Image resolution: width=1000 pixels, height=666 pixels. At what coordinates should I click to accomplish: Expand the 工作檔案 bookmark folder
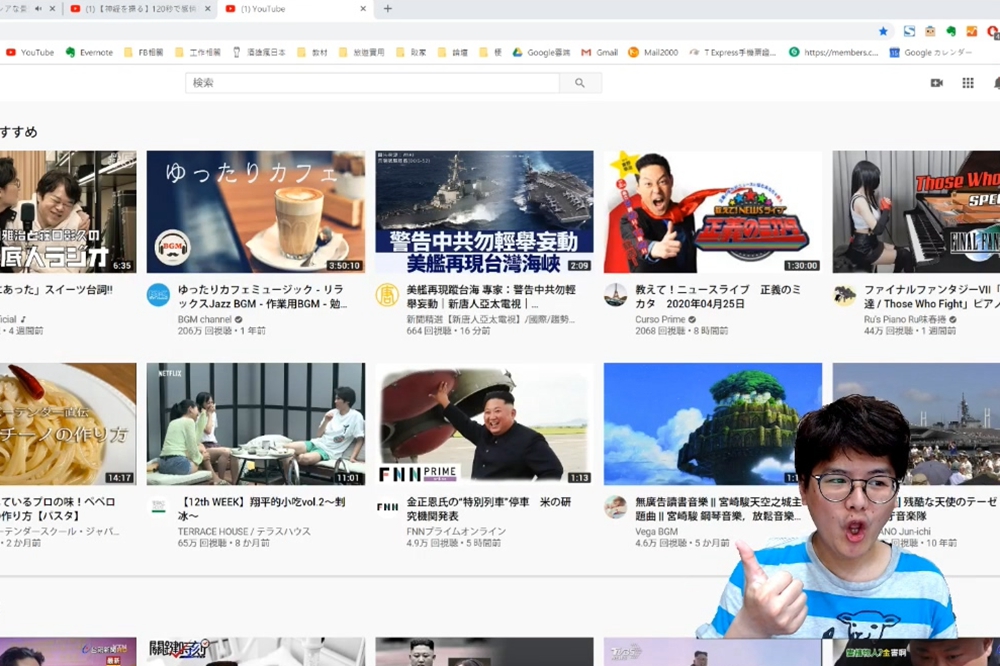point(198,52)
